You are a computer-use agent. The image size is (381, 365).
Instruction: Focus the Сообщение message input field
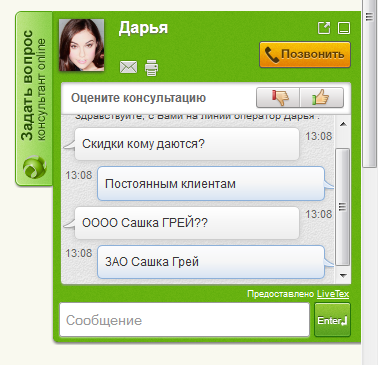[185, 320]
